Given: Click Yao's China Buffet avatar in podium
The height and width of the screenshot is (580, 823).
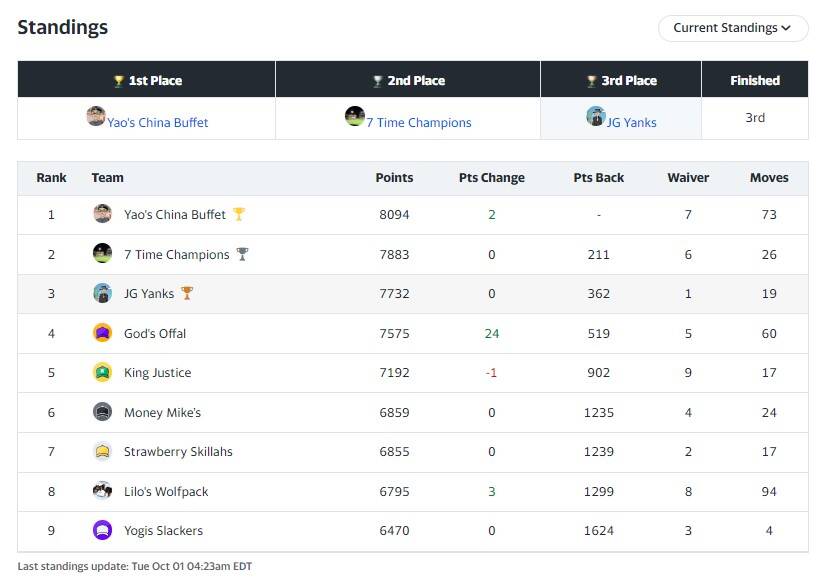Looking at the screenshot, I should (x=96, y=116).
